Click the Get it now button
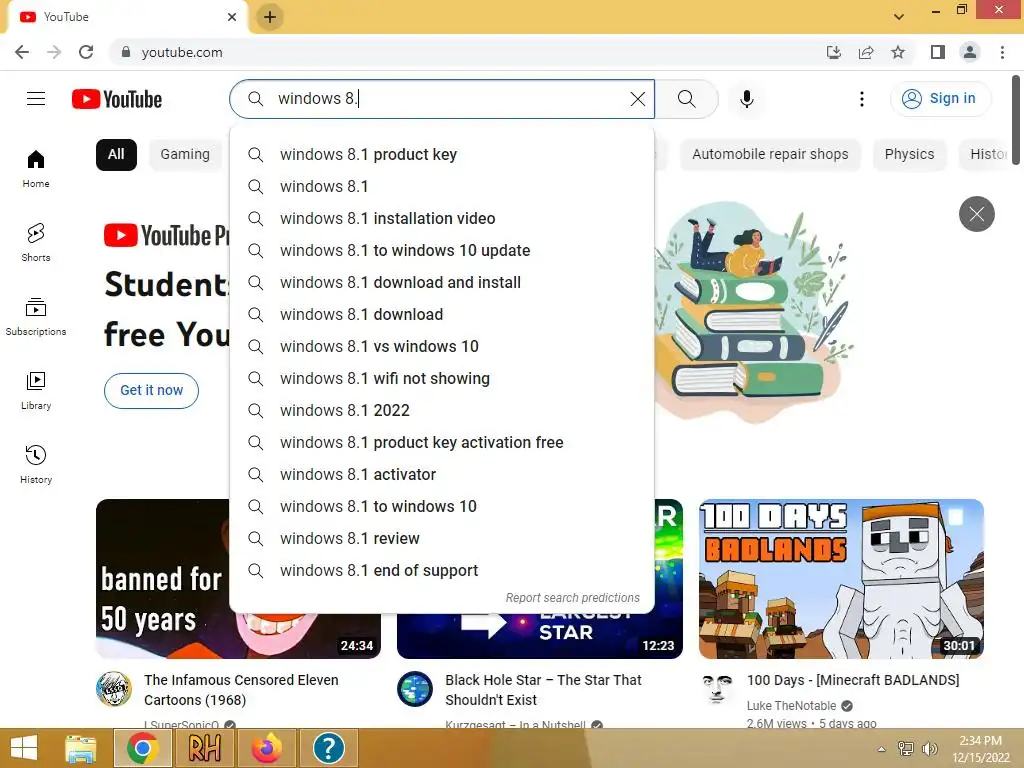The height and width of the screenshot is (768, 1024). tap(152, 391)
